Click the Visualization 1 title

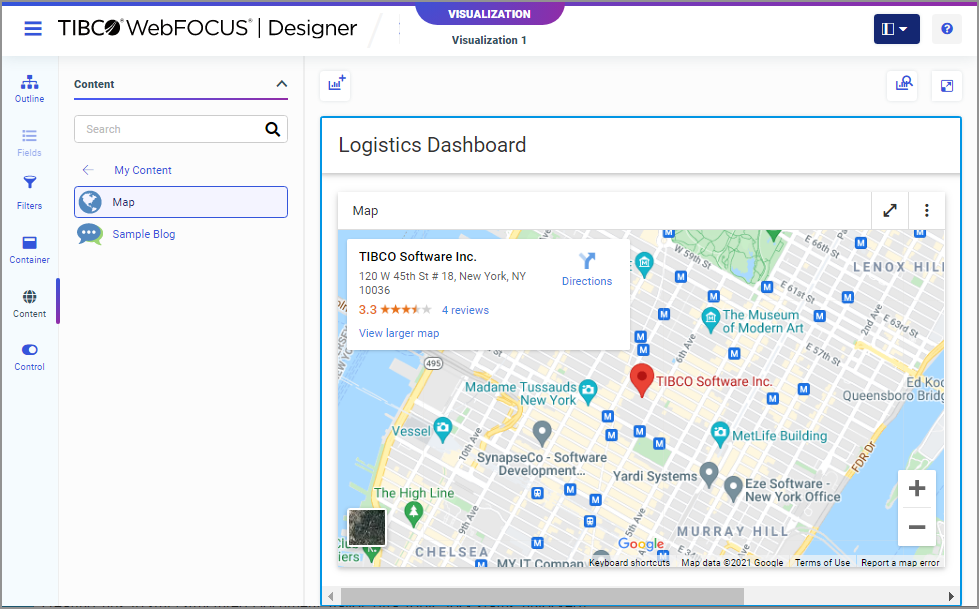(489, 40)
